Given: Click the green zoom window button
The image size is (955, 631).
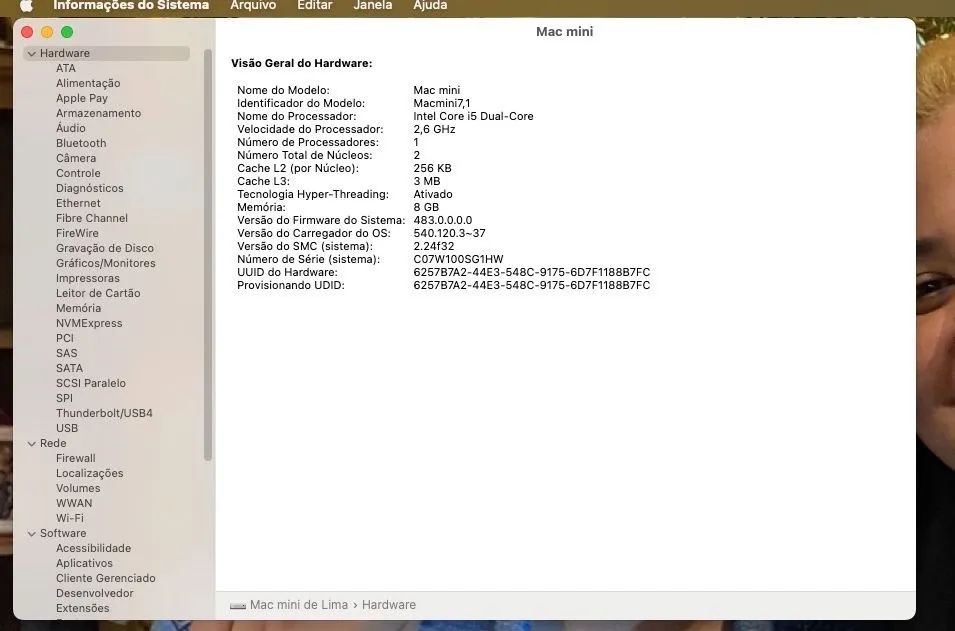Looking at the screenshot, I should (67, 32).
